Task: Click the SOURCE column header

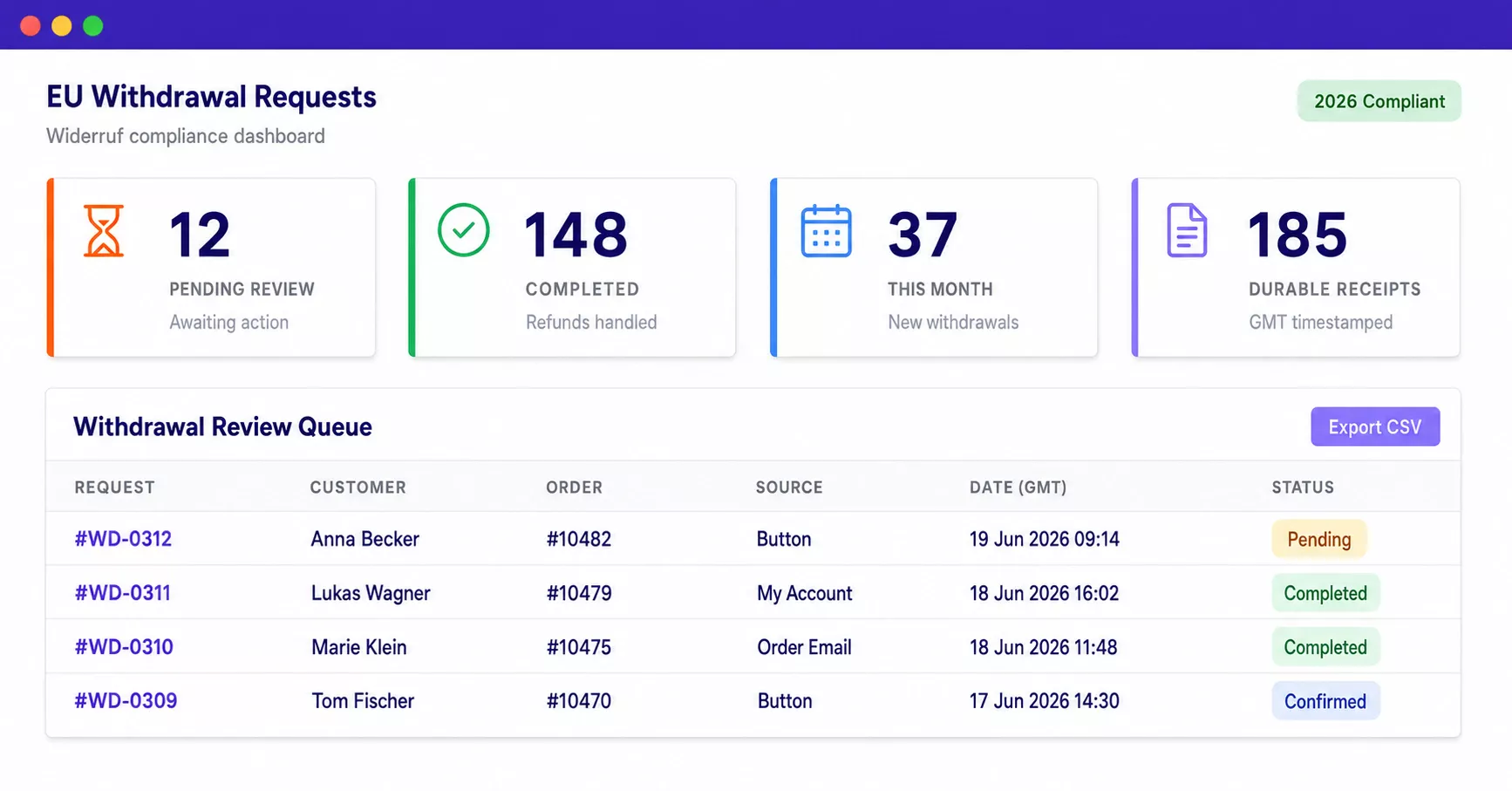Action: (x=789, y=488)
